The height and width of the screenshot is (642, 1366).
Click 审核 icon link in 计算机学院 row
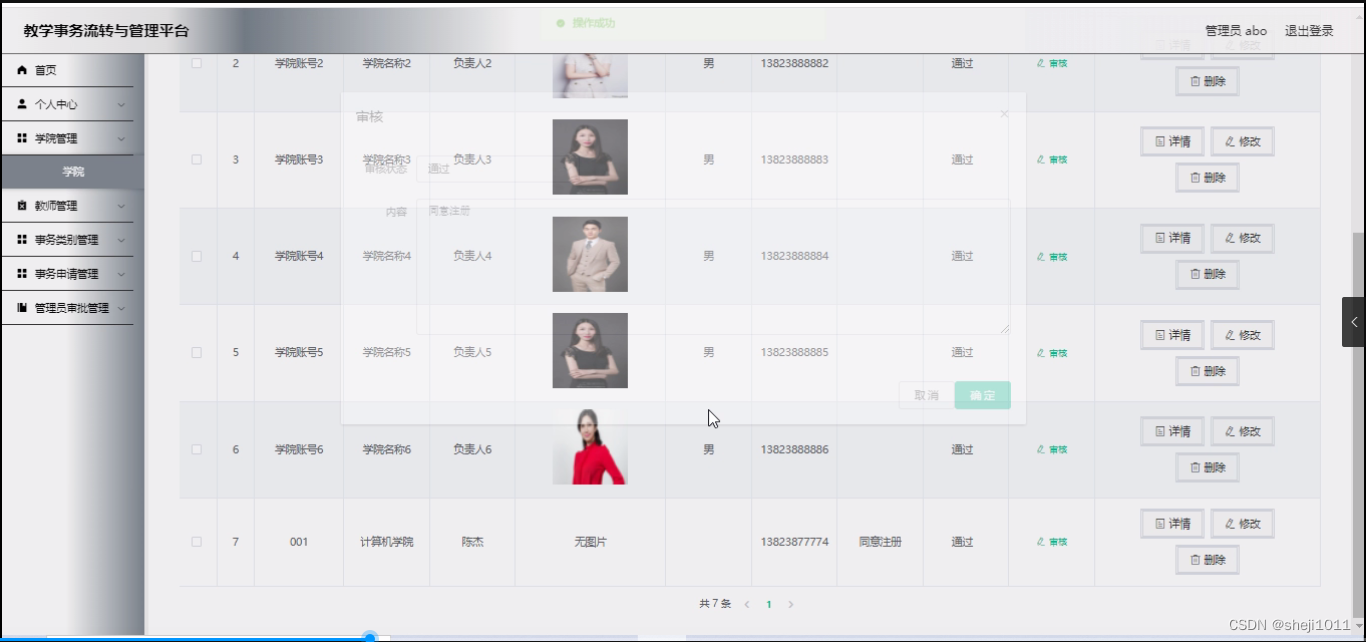pyautogui.click(x=1052, y=542)
